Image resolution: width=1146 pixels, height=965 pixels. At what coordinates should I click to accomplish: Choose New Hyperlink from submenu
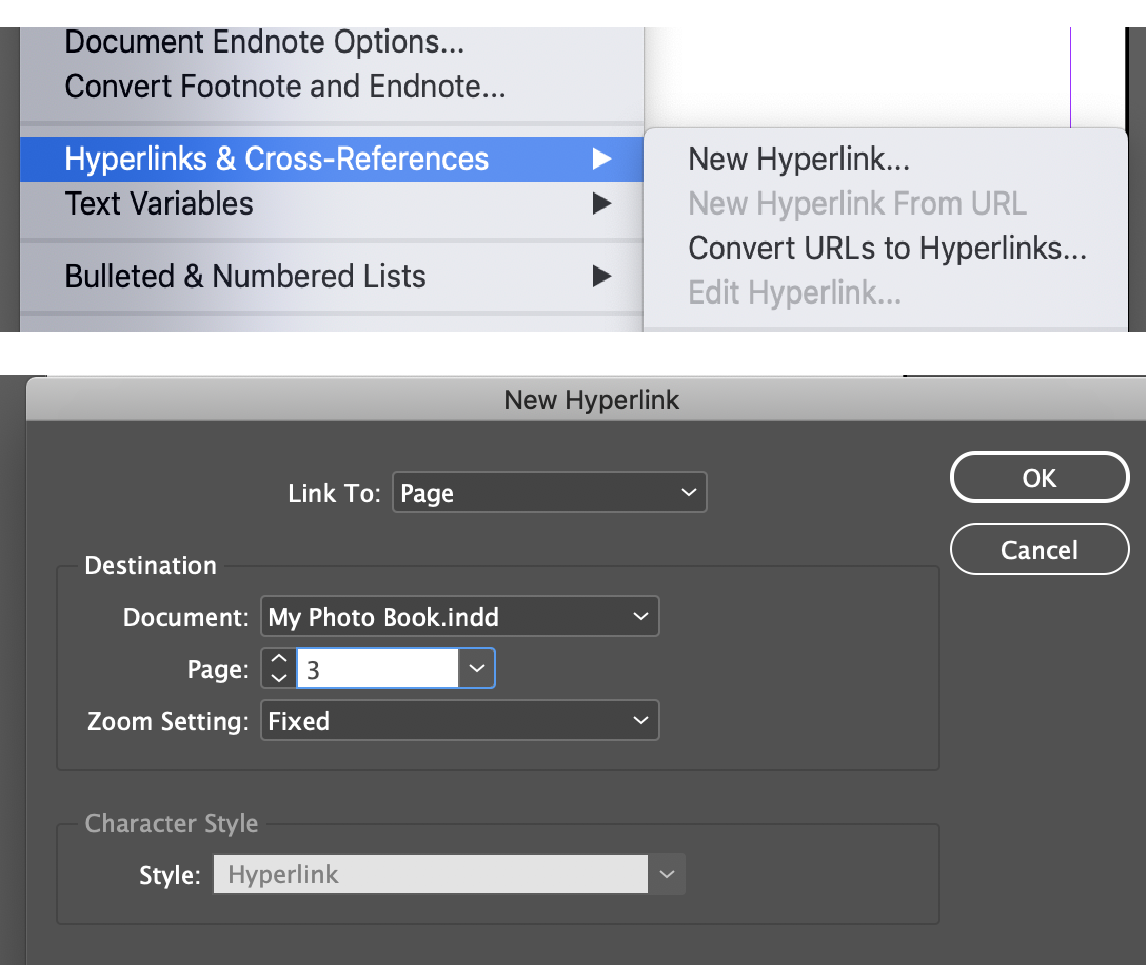[x=798, y=159]
